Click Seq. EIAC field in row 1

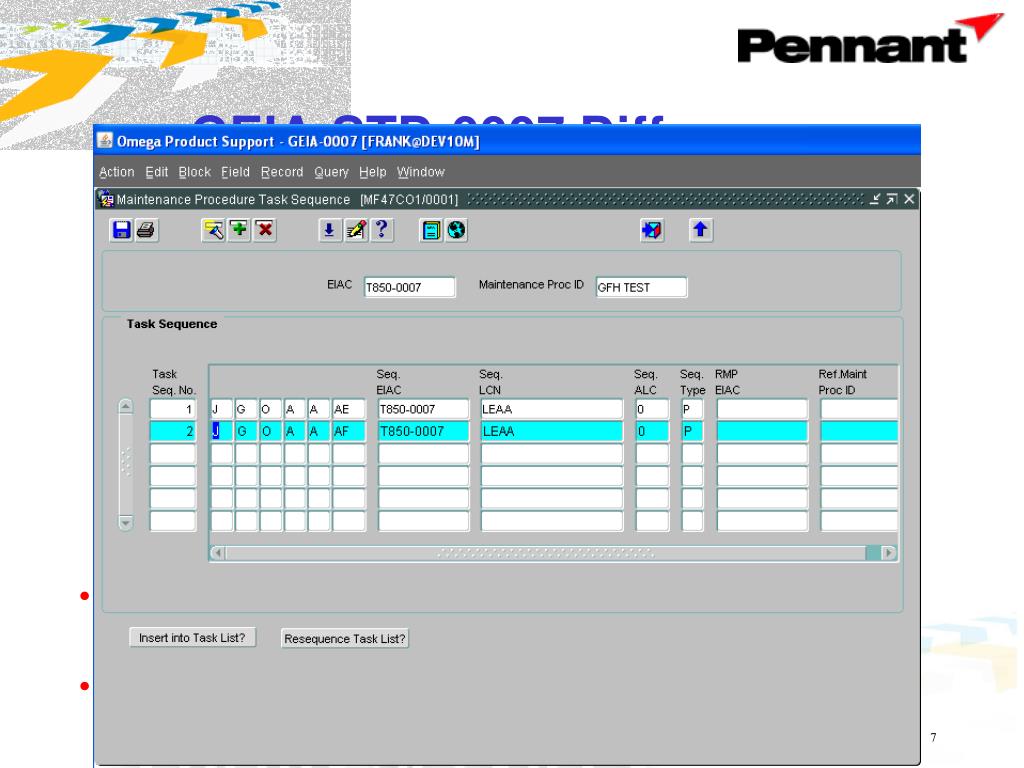coord(423,409)
